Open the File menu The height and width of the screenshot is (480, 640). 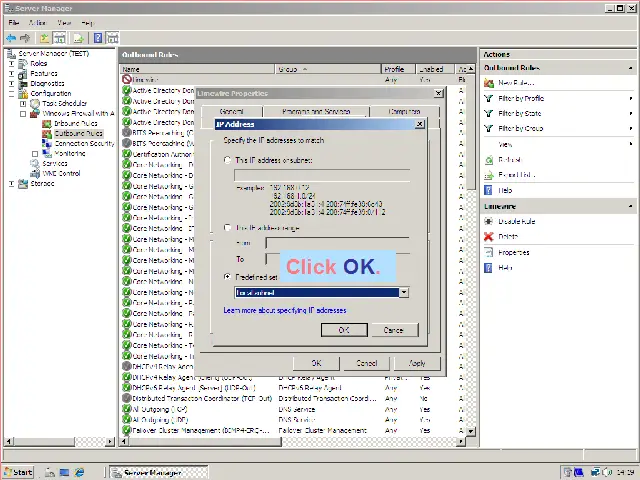coord(13,23)
